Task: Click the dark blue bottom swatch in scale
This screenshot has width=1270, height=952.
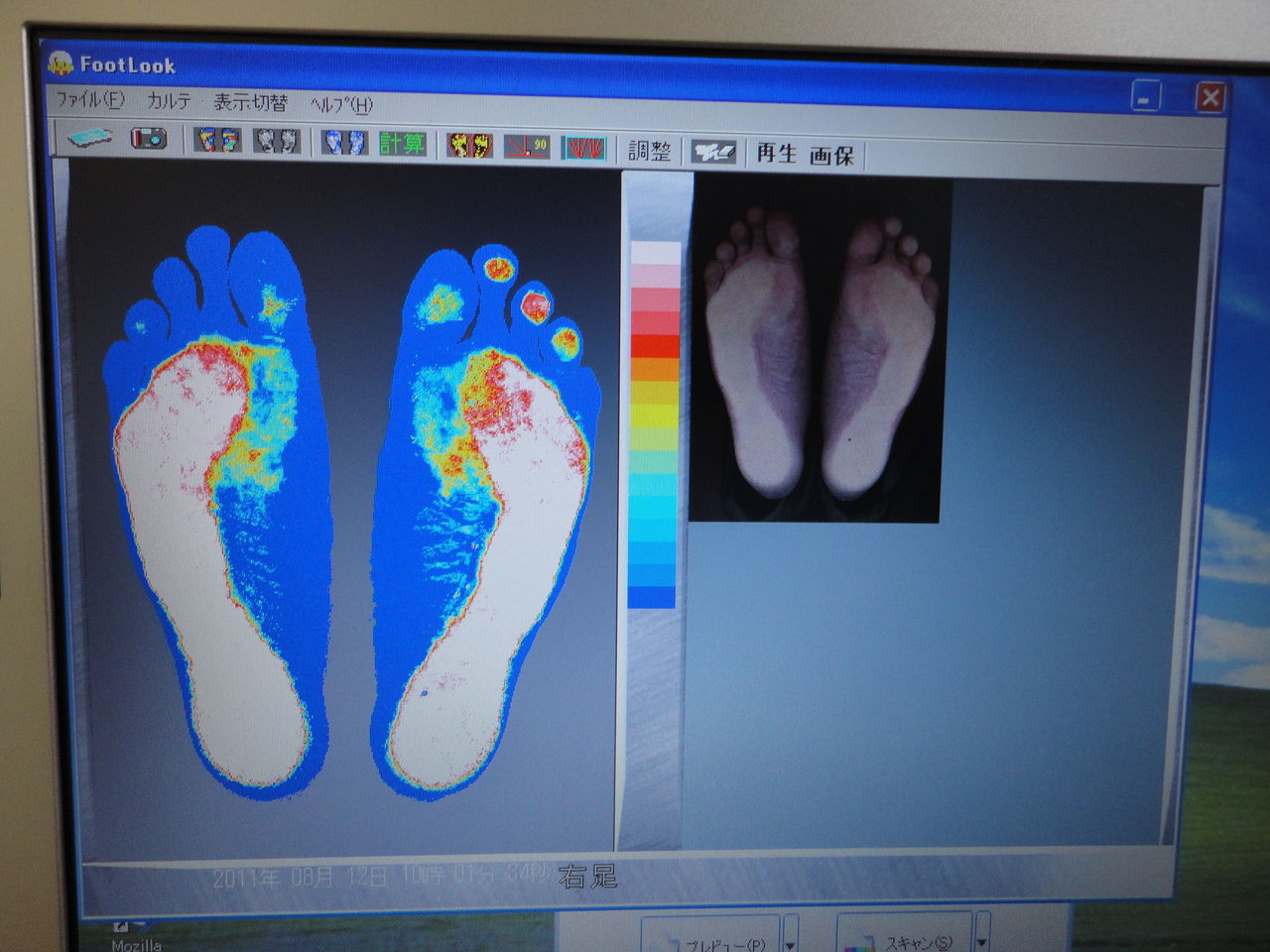Action: (x=651, y=597)
